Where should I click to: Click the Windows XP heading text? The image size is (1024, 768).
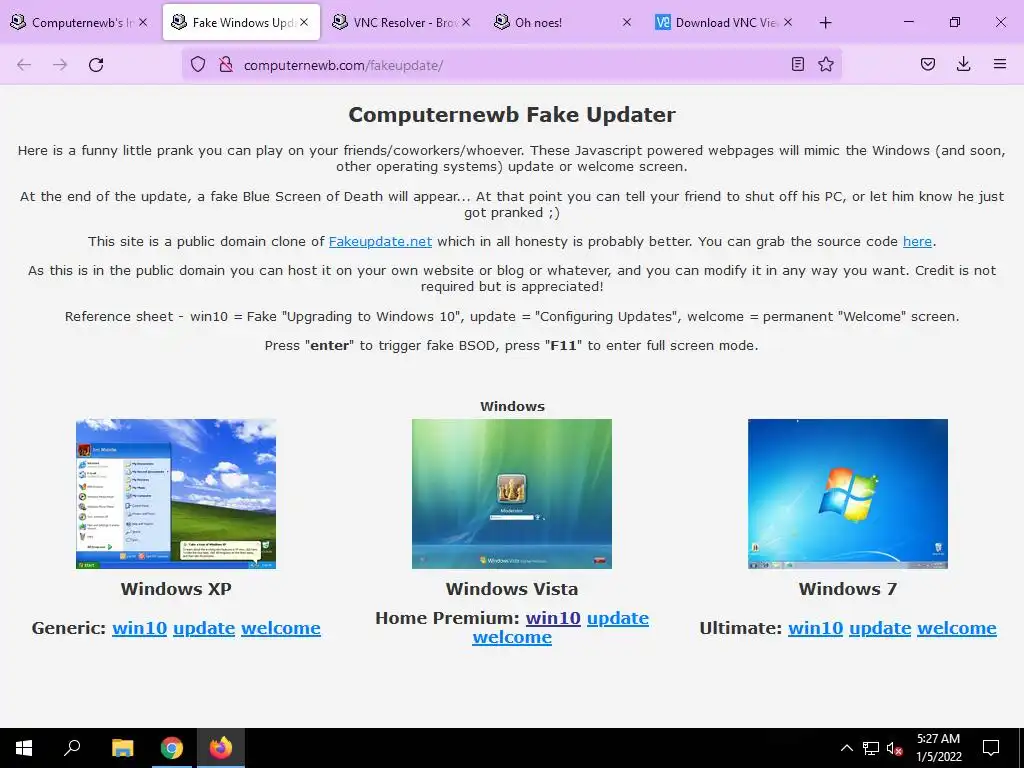coord(176,589)
